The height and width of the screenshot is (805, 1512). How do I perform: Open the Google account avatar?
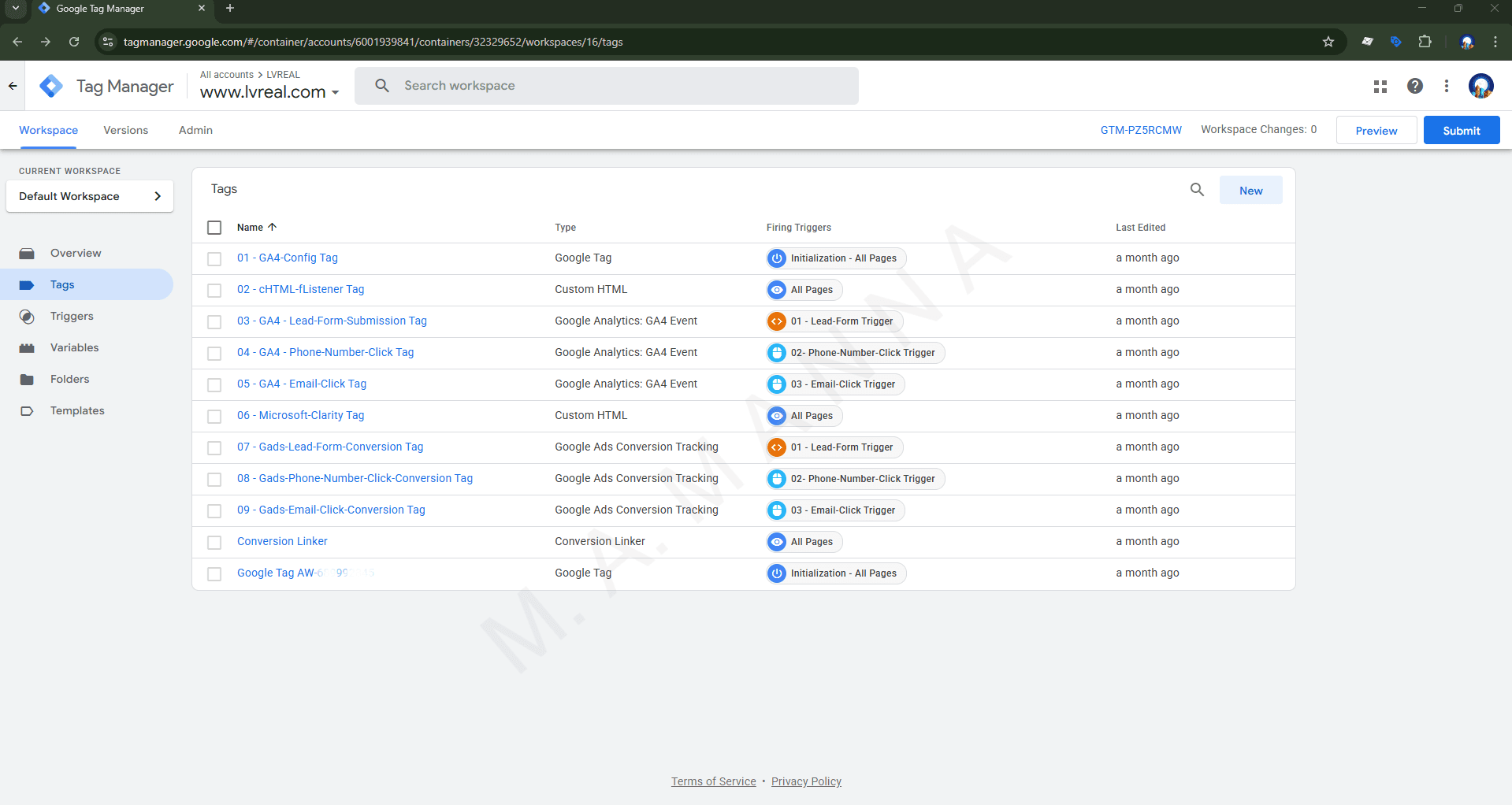(x=1480, y=86)
